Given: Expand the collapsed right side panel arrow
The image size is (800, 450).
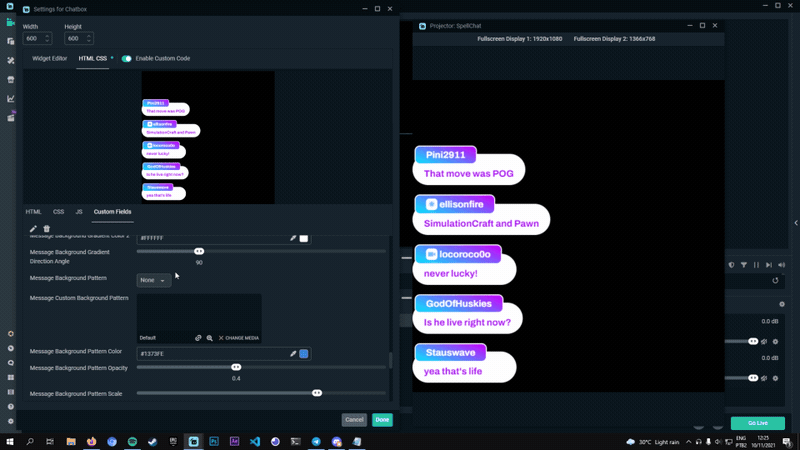Looking at the screenshot, I should point(796,222).
